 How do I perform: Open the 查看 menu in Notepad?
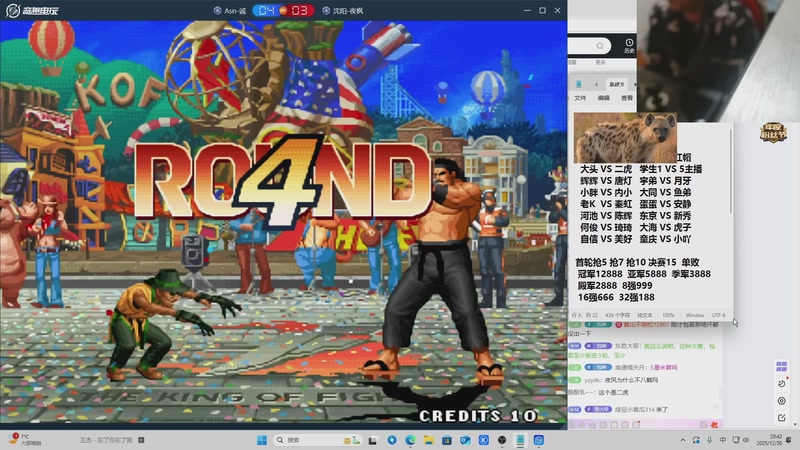pyautogui.click(x=627, y=97)
